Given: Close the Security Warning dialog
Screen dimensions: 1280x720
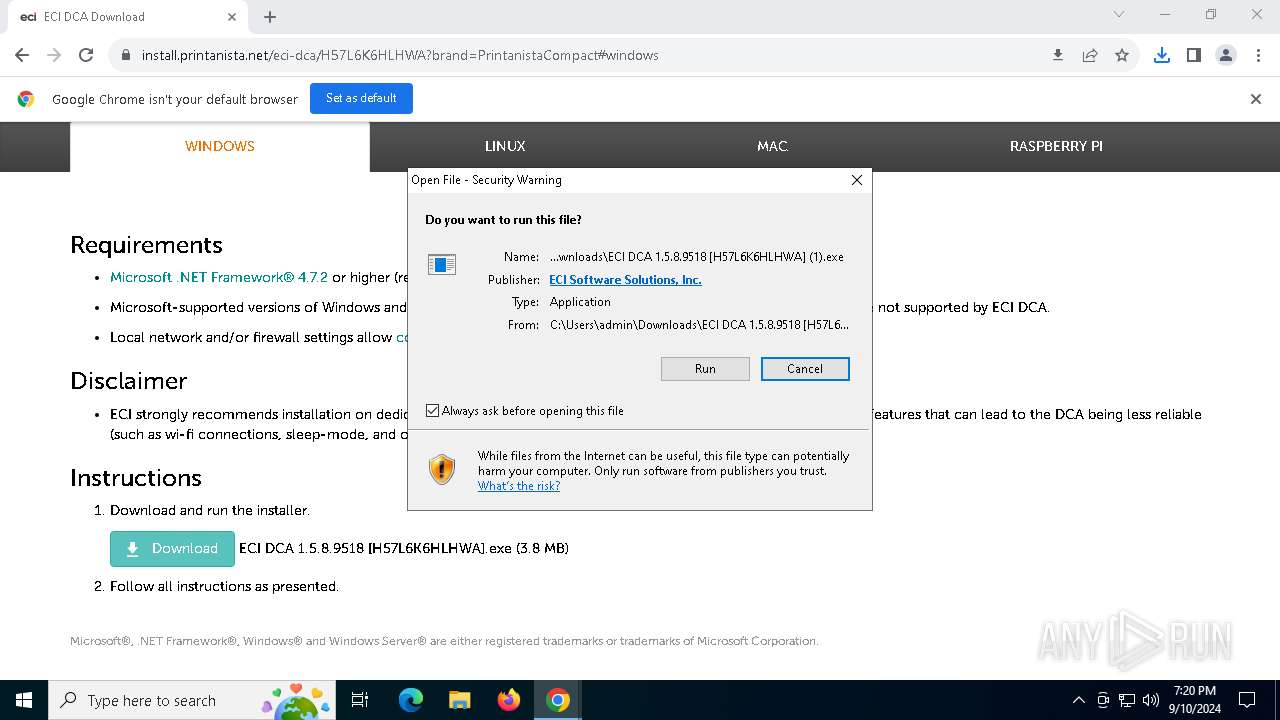Looking at the screenshot, I should 856,180.
